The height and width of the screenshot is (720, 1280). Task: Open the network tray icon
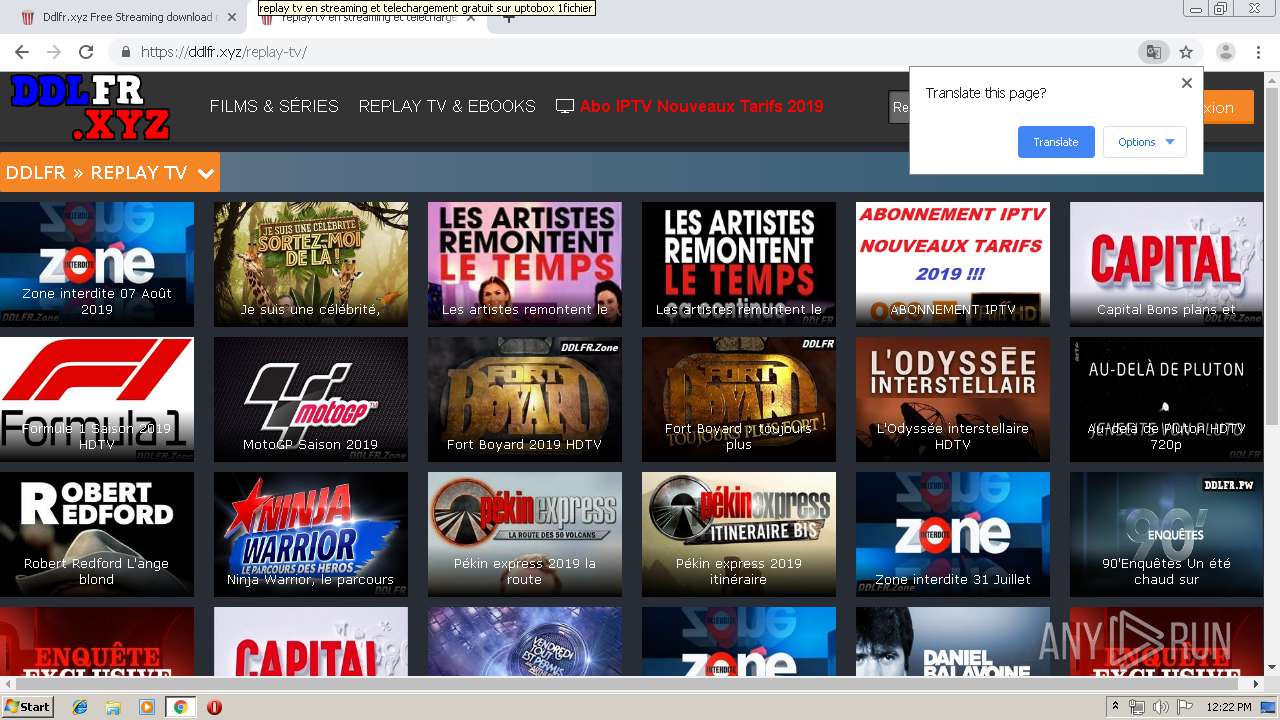pyautogui.click(x=1138, y=707)
